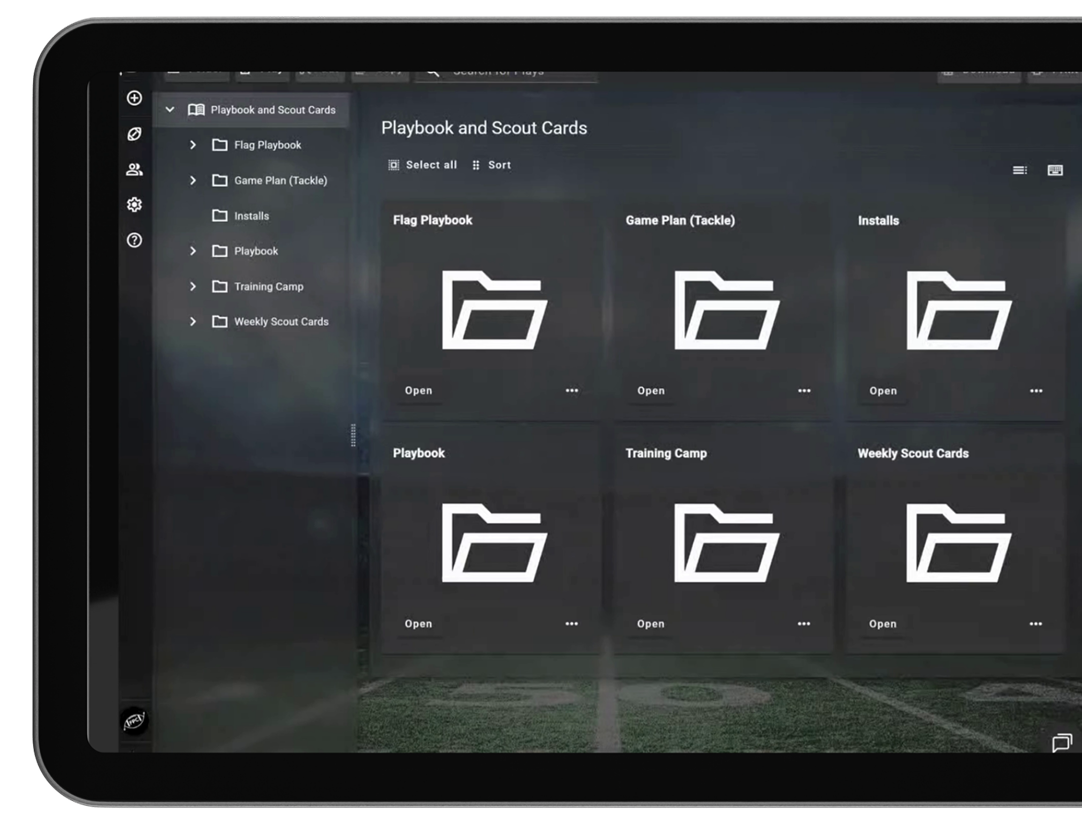The width and height of the screenshot is (1082, 824).
Task: Click the add (plus circle) sidebar icon
Action: point(135,98)
